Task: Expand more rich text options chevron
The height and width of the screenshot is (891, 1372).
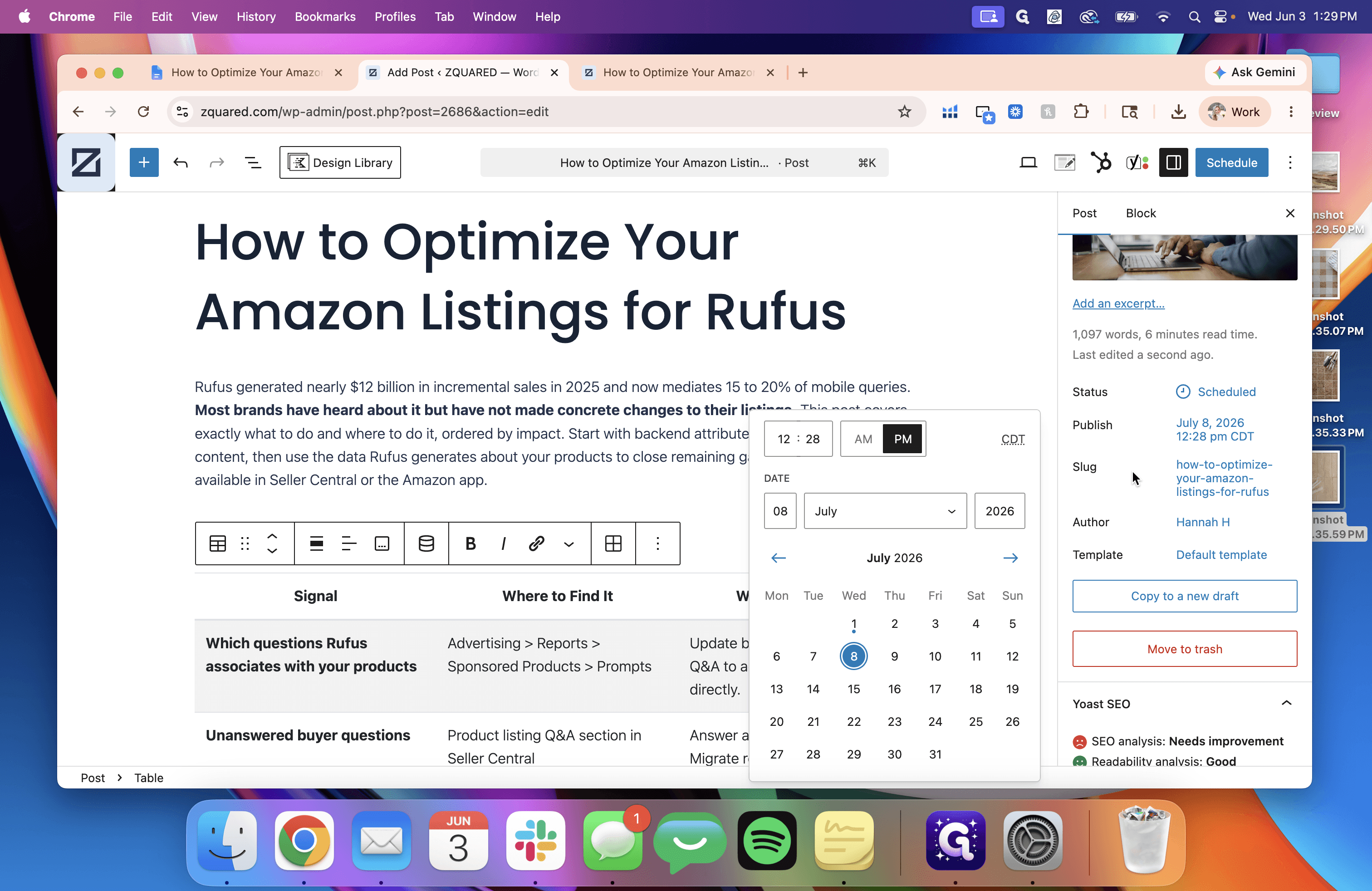Action: click(569, 543)
